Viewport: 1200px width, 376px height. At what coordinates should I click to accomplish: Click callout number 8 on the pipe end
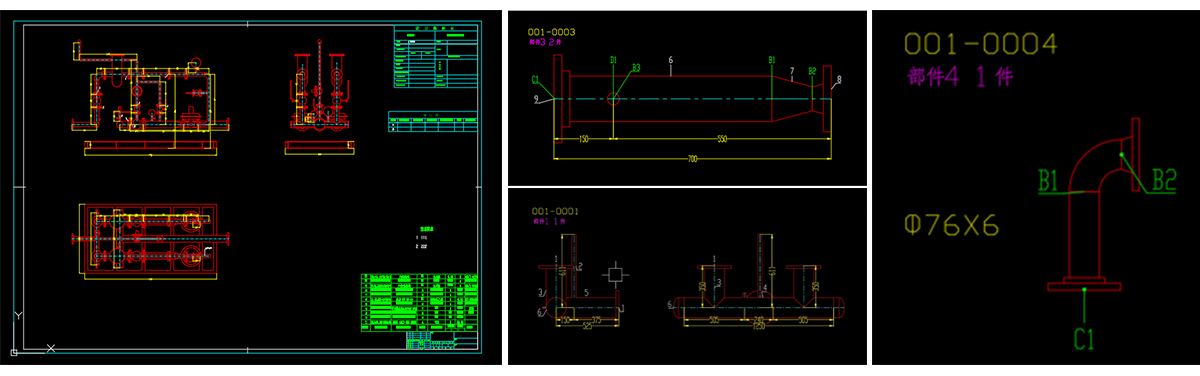point(839,79)
